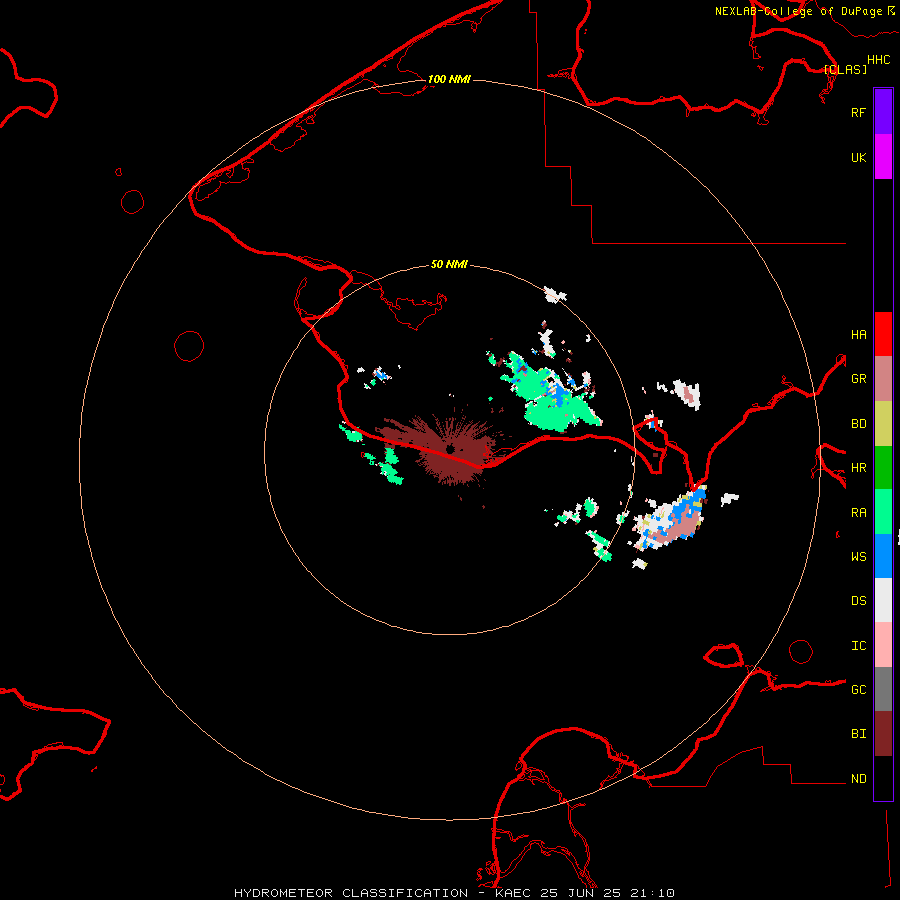Click the HR legend label

pyautogui.click(x=858, y=468)
